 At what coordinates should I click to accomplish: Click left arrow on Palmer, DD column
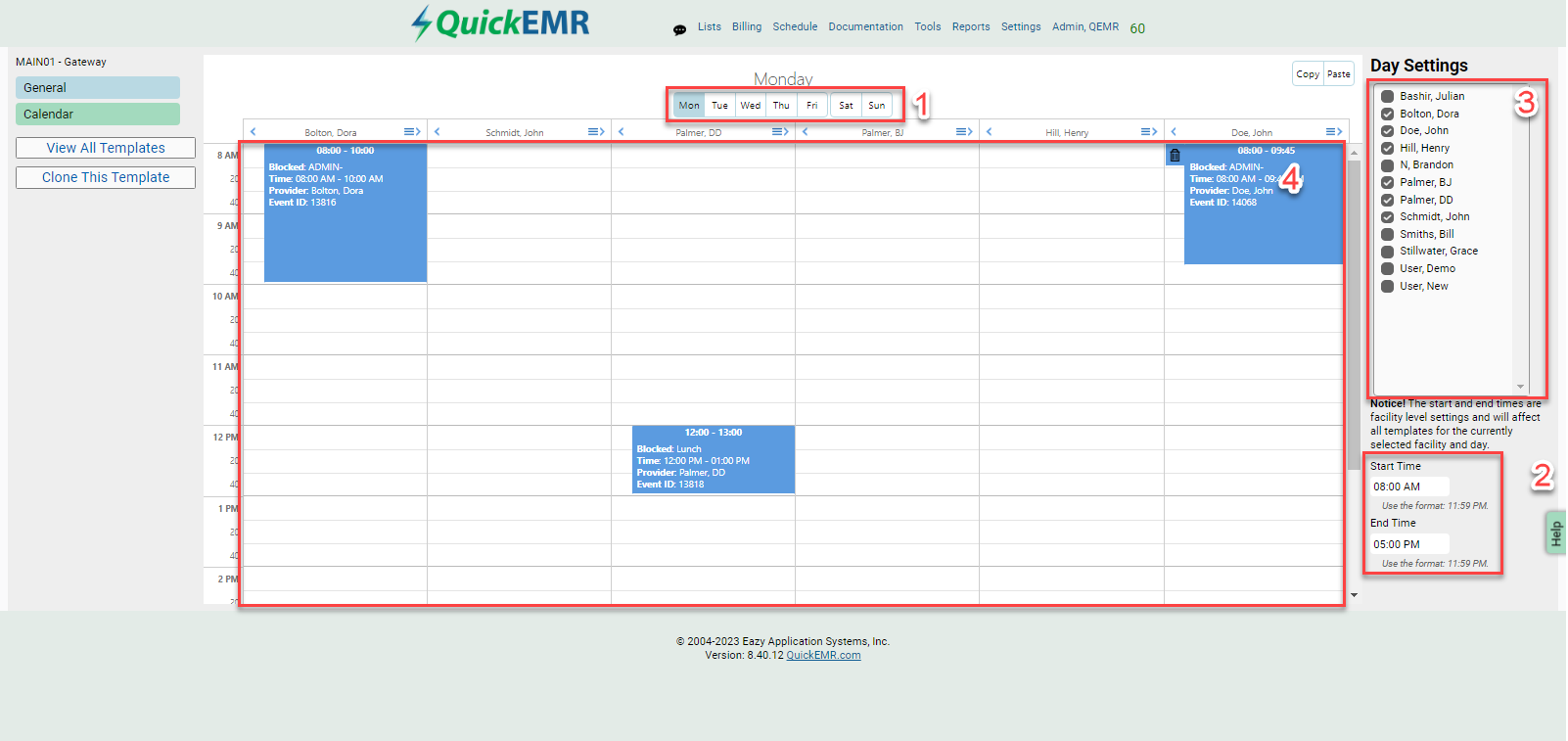[x=621, y=131]
